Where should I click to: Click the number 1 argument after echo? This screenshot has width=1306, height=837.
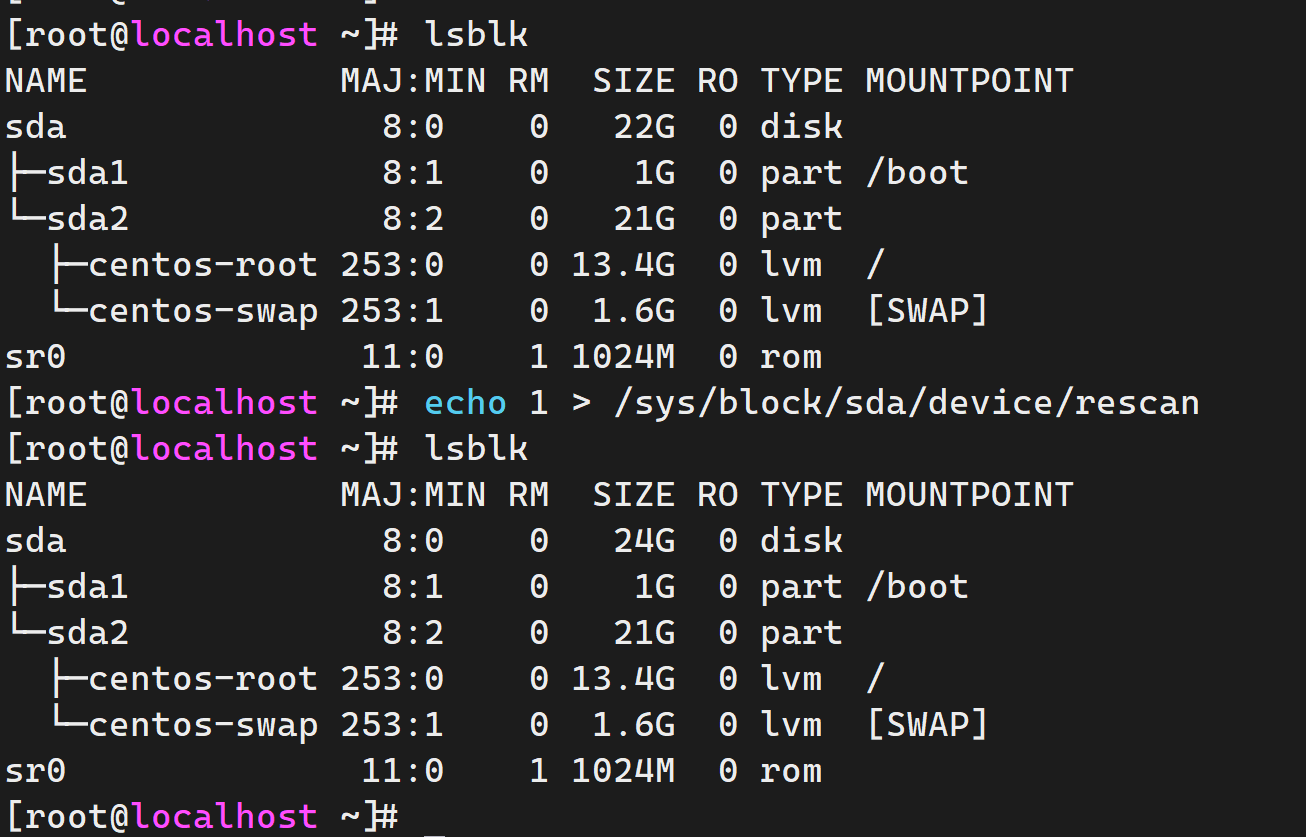click(x=538, y=403)
